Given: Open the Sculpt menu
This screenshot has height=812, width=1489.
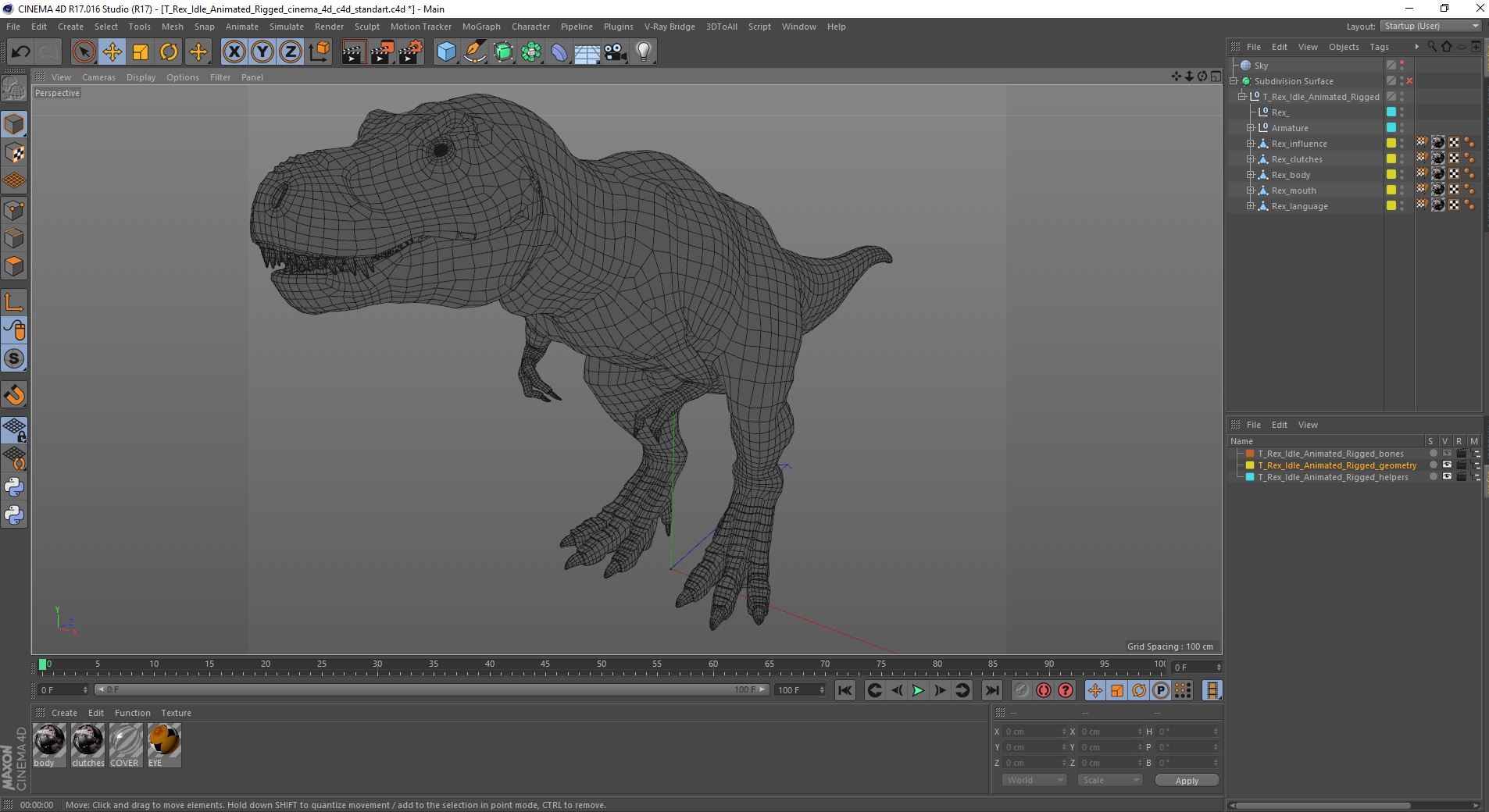Looking at the screenshot, I should (x=367, y=27).
